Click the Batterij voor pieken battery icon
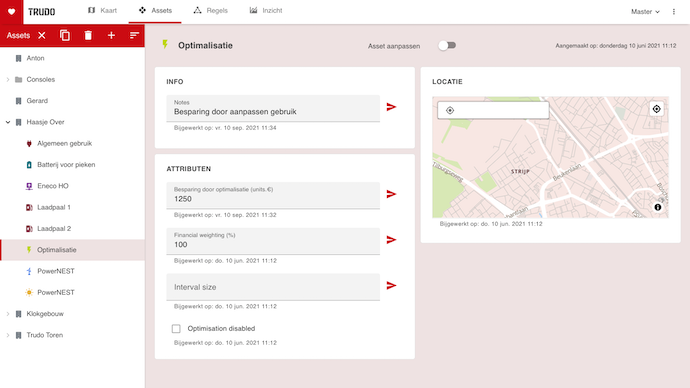The width and height of the screenshot is (690, 388). [29, 165]
